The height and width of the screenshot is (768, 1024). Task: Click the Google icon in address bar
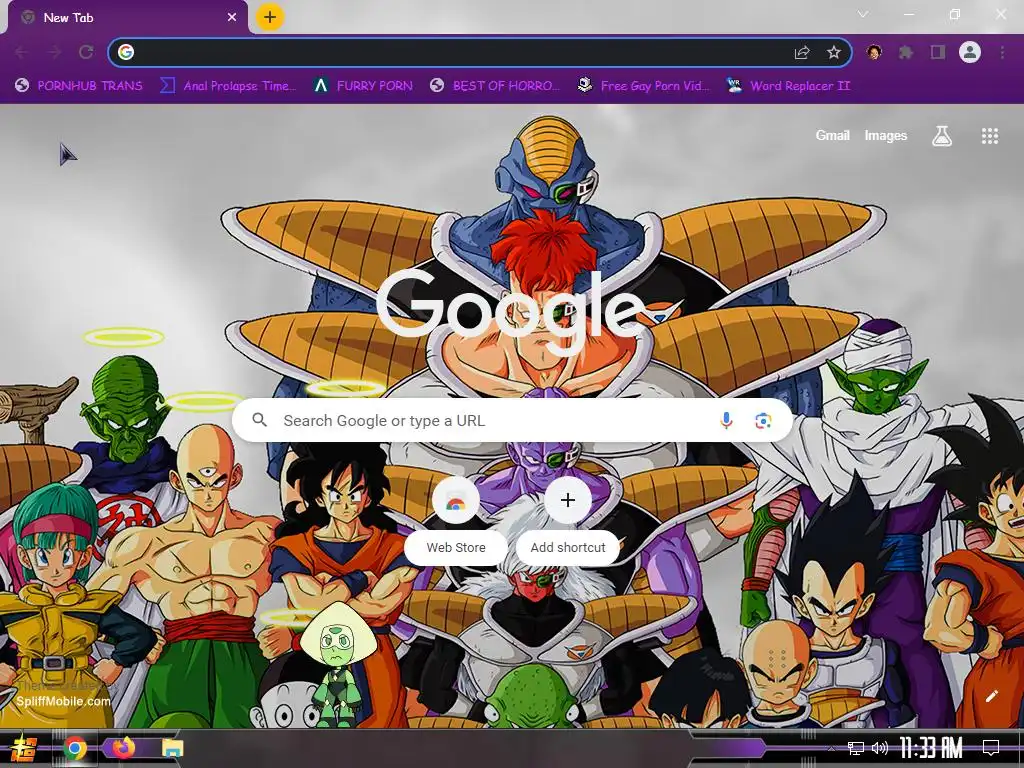(126, 52)
